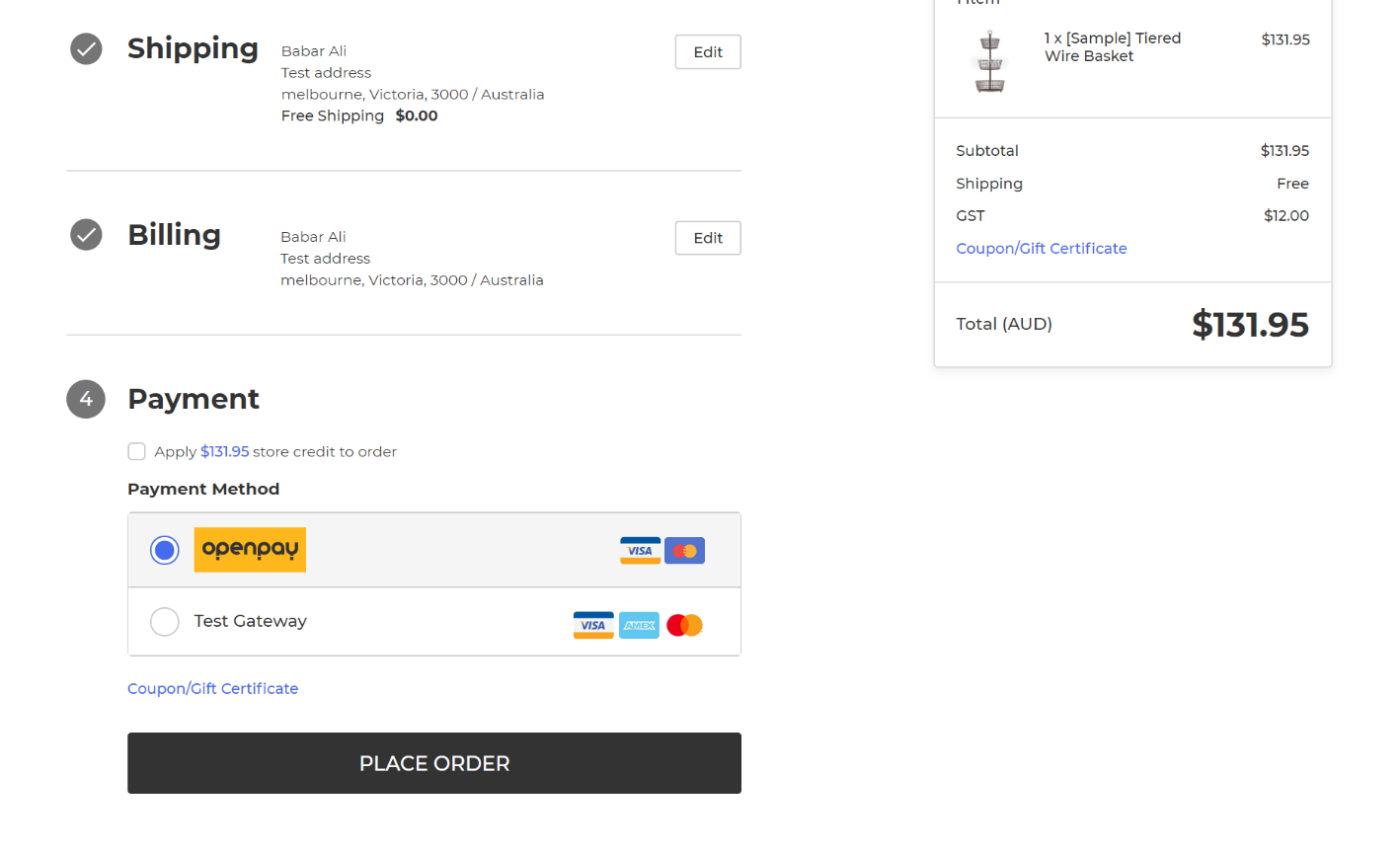Open Coupon/Gift Certificate link in order summary
Image resolution: width=1400 pixels, height=852 pixels.
[1041, 249]
